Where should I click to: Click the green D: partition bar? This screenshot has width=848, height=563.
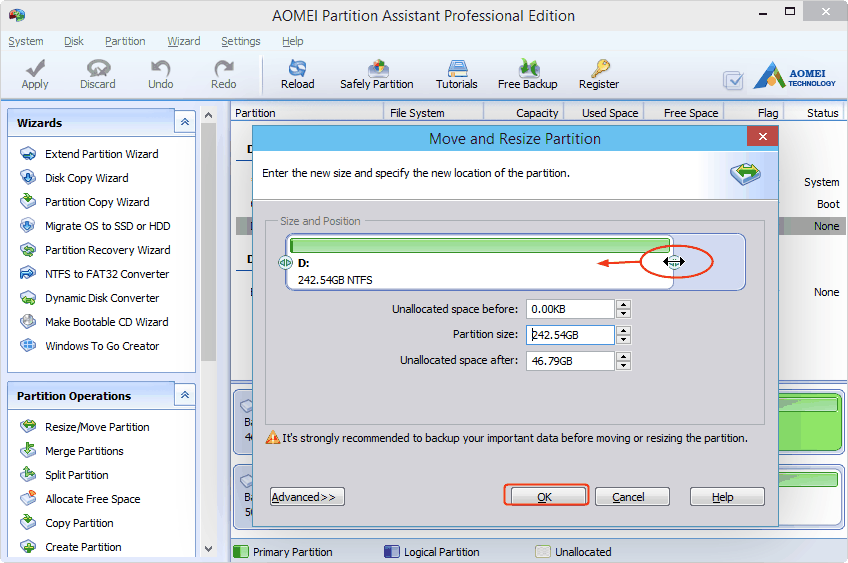[x=480, y=245]
